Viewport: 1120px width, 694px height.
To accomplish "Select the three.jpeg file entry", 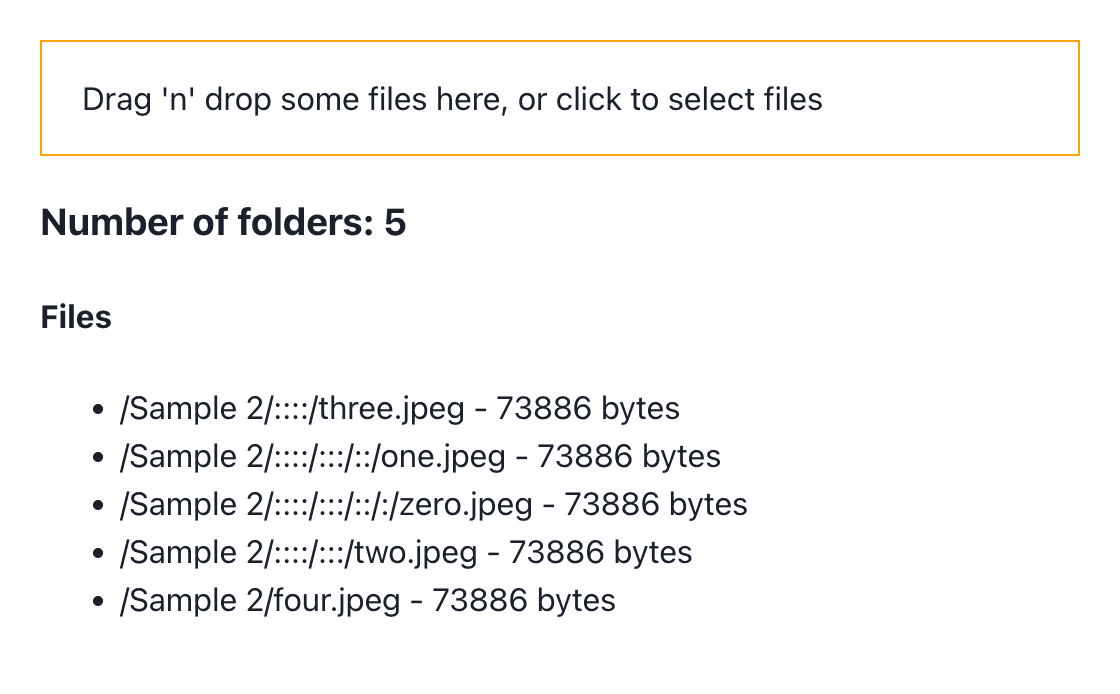I will click(399, 409).
